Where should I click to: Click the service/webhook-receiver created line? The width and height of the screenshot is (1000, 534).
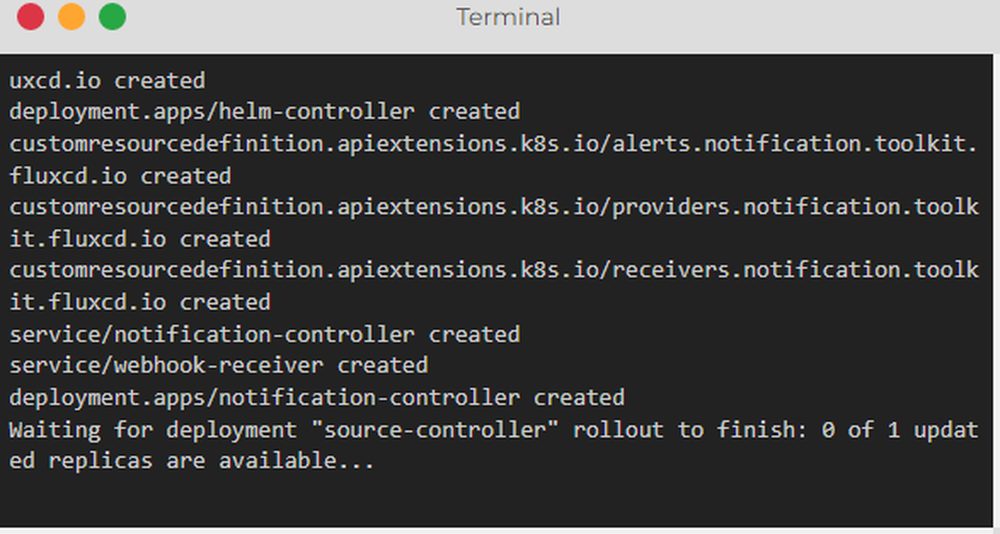click(218, 365)
